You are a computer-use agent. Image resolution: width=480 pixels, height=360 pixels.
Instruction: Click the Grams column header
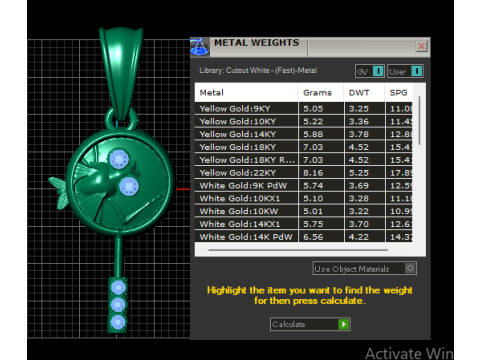click(321, 92)
